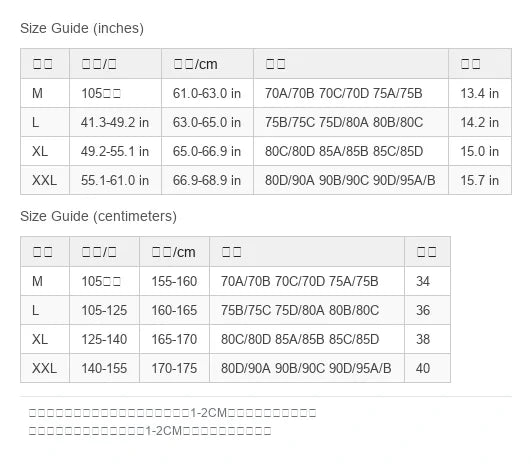Click the value 34 in last column
Viewport: 531px width, 472px height.
pyautogui.click(x=423, y=281)
